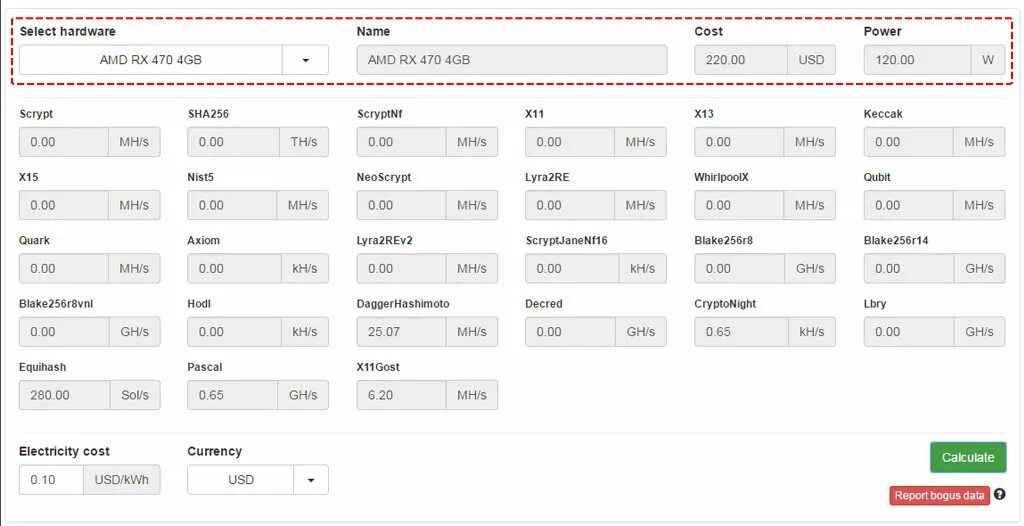
Task: Click the Pascal field showing 0.65
Action: tap(232, 395)
